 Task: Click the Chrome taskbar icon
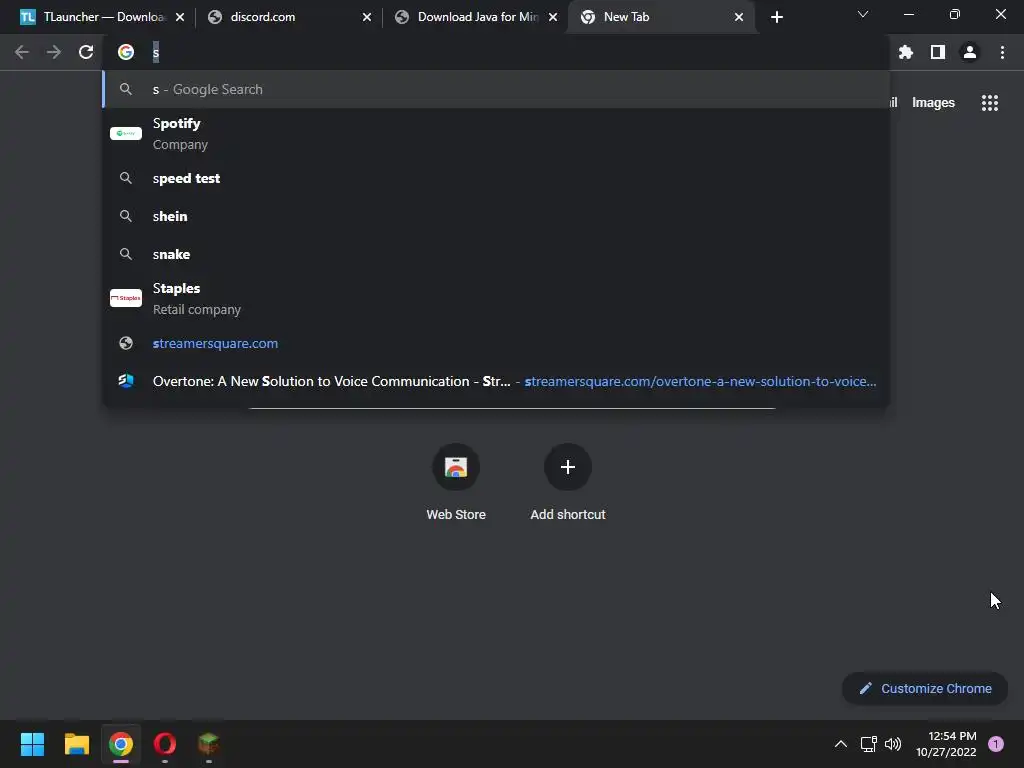click(121, 744)
